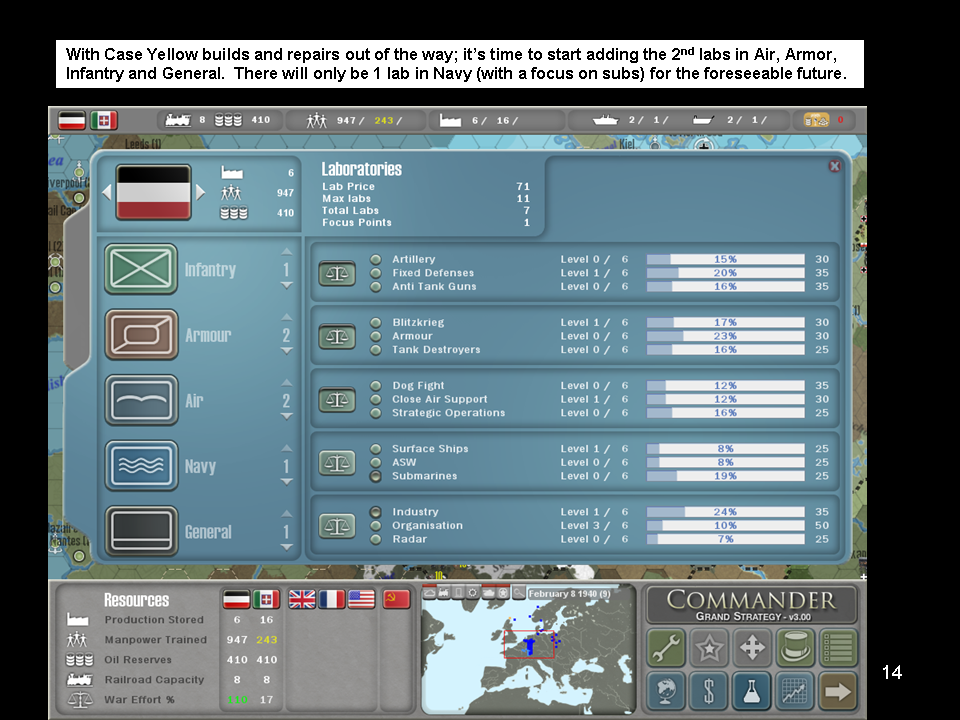Screen dimensions: 960x720
Task: Click the balance scale icon for Navy labs
Action: click(x=337, y=463)
